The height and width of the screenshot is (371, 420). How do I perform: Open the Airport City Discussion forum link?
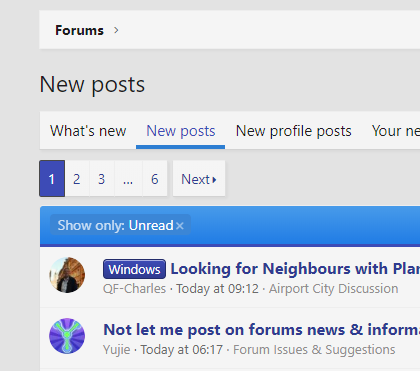pyautogui.click(x=333, y=289)
